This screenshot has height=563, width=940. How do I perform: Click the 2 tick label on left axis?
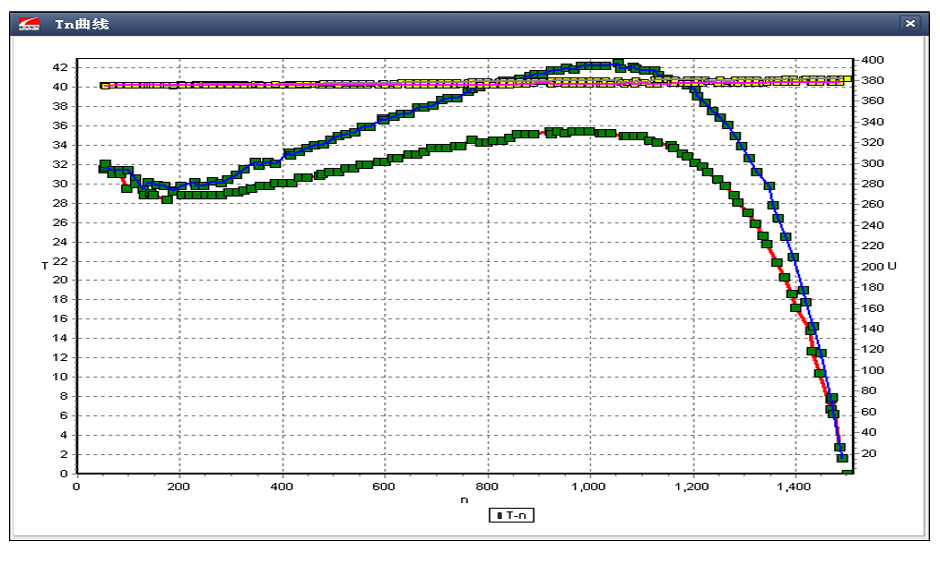(63, 454)
